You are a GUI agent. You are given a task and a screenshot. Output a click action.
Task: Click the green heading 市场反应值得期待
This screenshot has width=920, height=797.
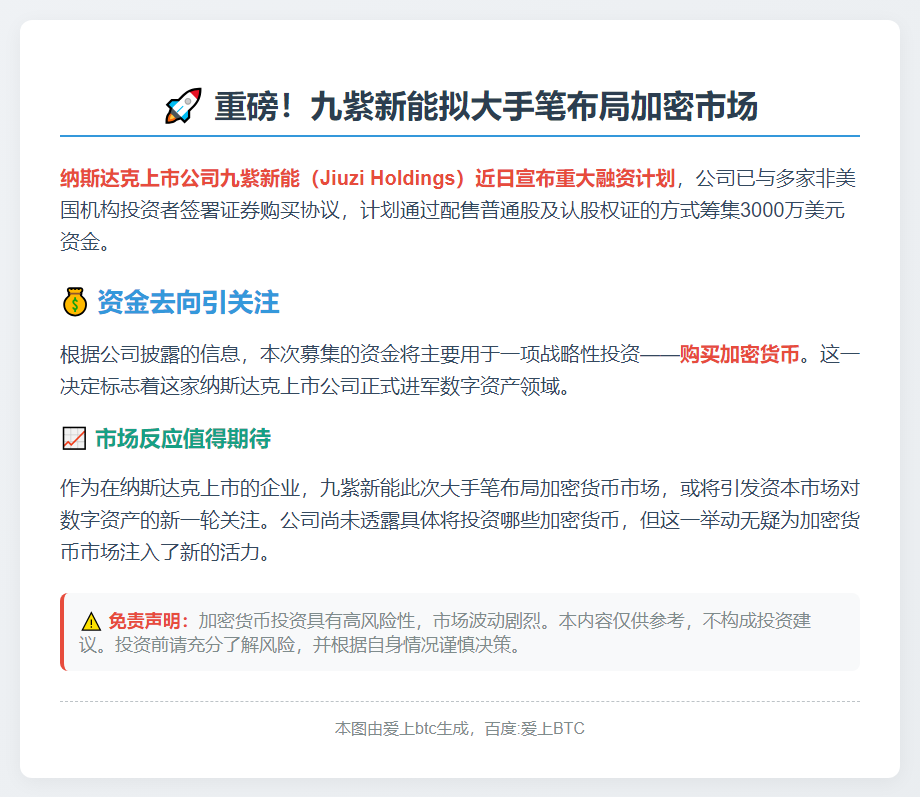pyautogui.click(x=182, y=439)
